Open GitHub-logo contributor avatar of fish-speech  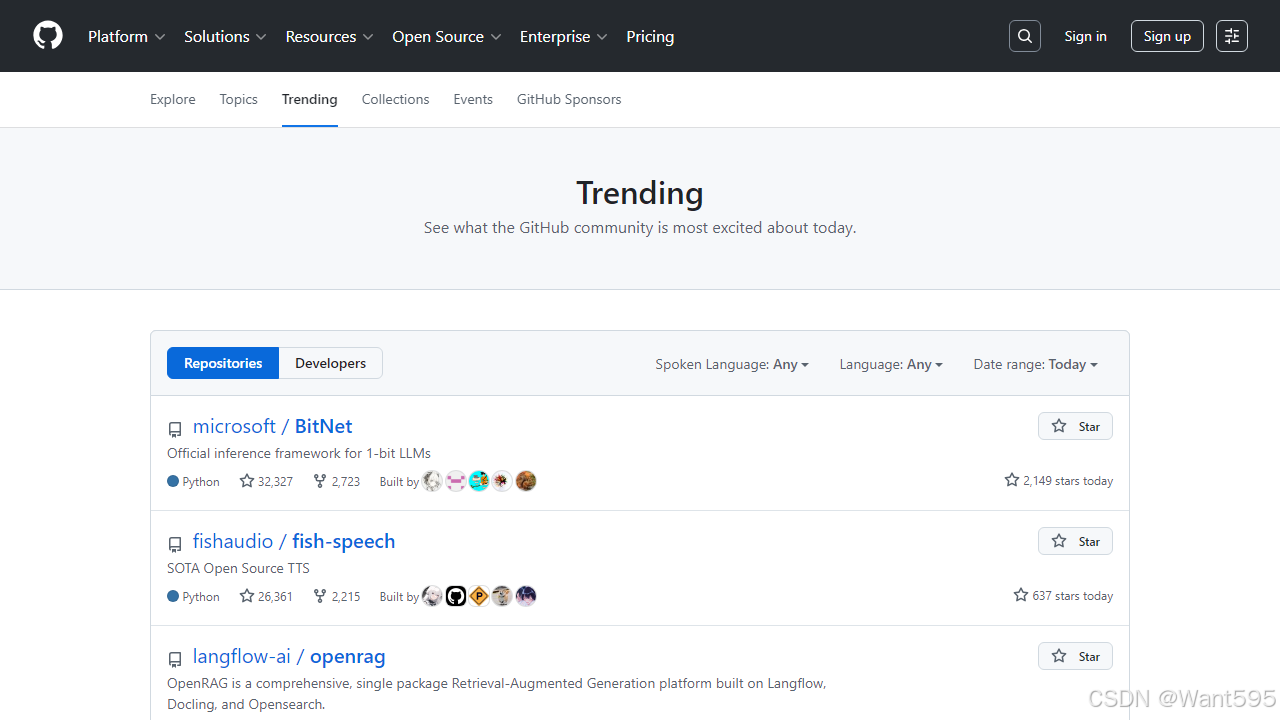[x=456, y=596]
